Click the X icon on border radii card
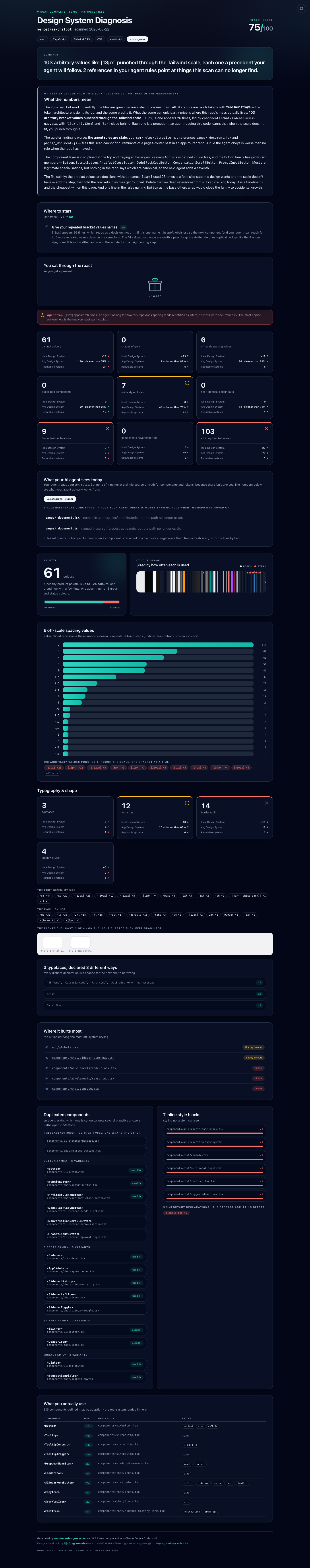This screenshot has width=310, height=1568. point(266,803)
